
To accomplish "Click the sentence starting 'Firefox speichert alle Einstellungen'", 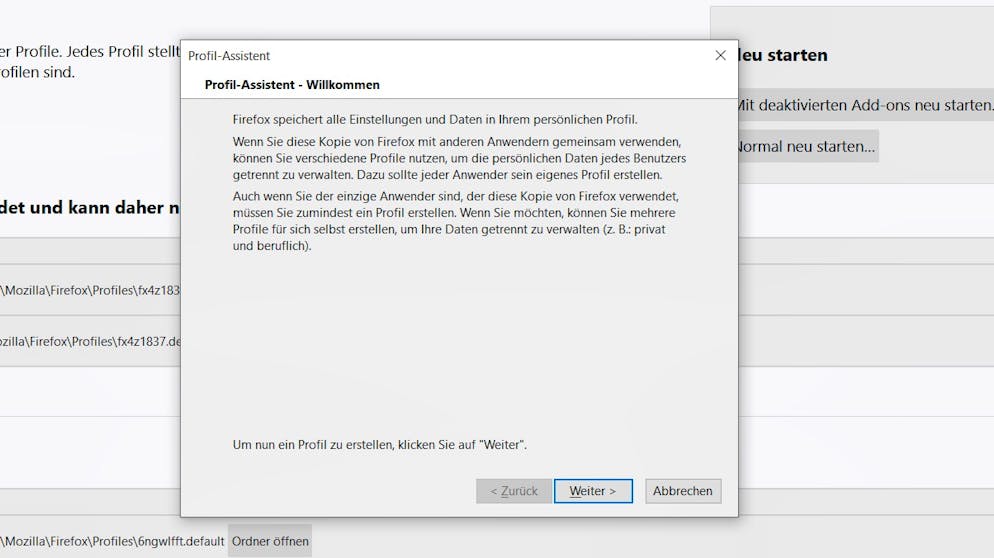I will pyautogui.click(x=435, y=119).
